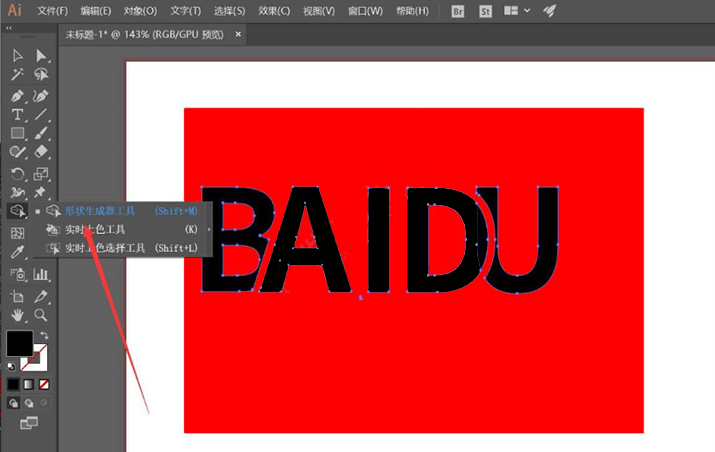Open Adobe Stock via St icon

(x=485, y=11)
